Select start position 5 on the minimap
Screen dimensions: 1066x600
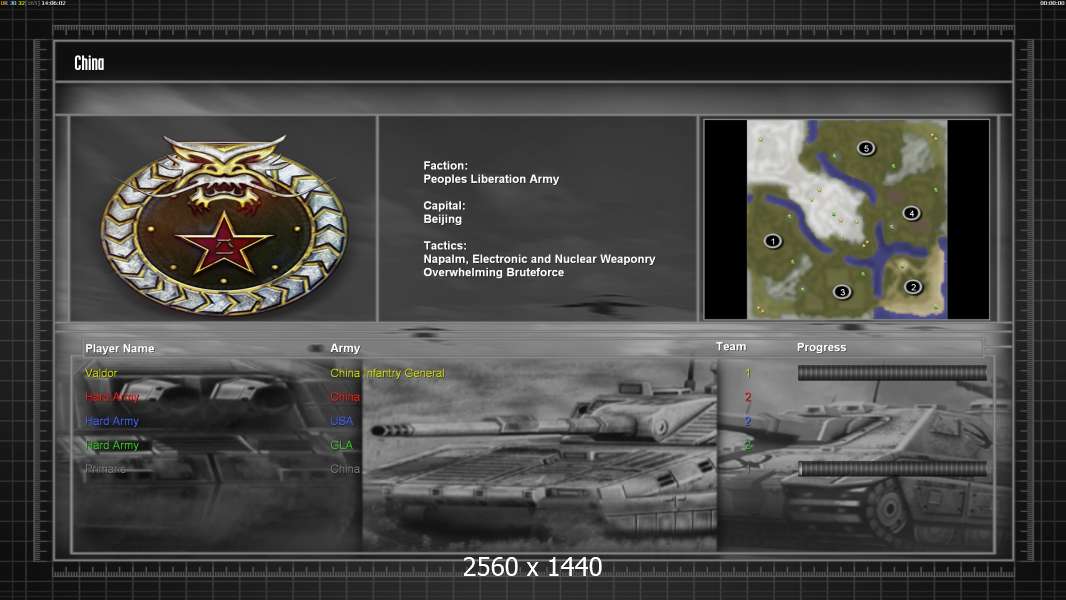point(865,148)
